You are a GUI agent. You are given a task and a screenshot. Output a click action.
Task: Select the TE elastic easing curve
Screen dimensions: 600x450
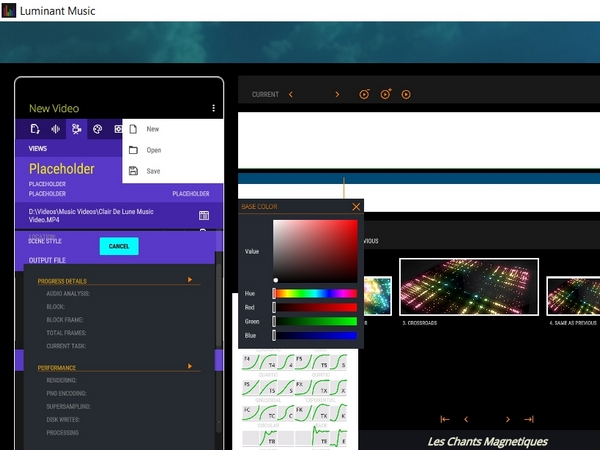click(321, 436)
